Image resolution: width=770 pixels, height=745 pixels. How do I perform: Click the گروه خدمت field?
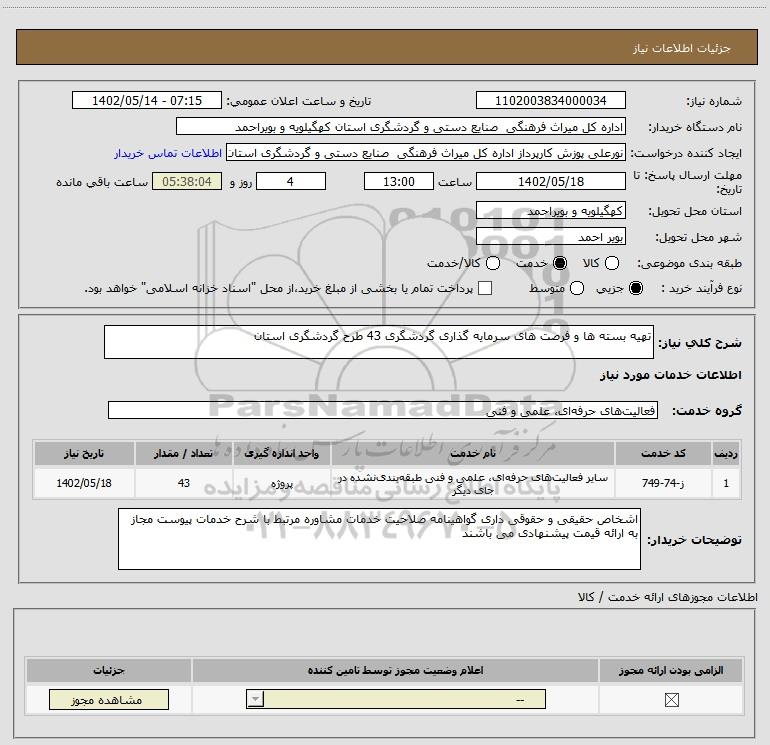click(383, 411)
